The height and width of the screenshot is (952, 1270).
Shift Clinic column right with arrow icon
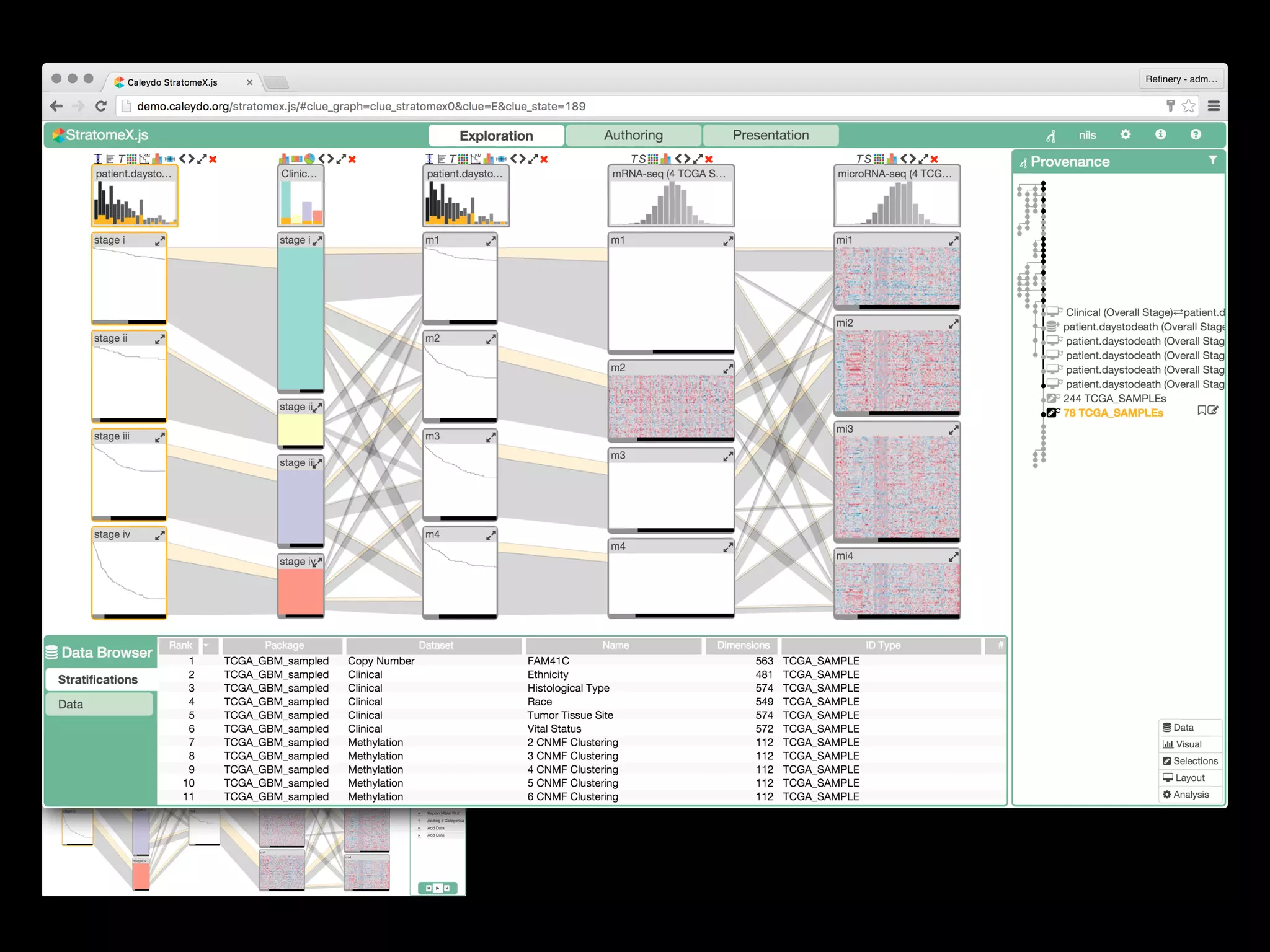331,159
